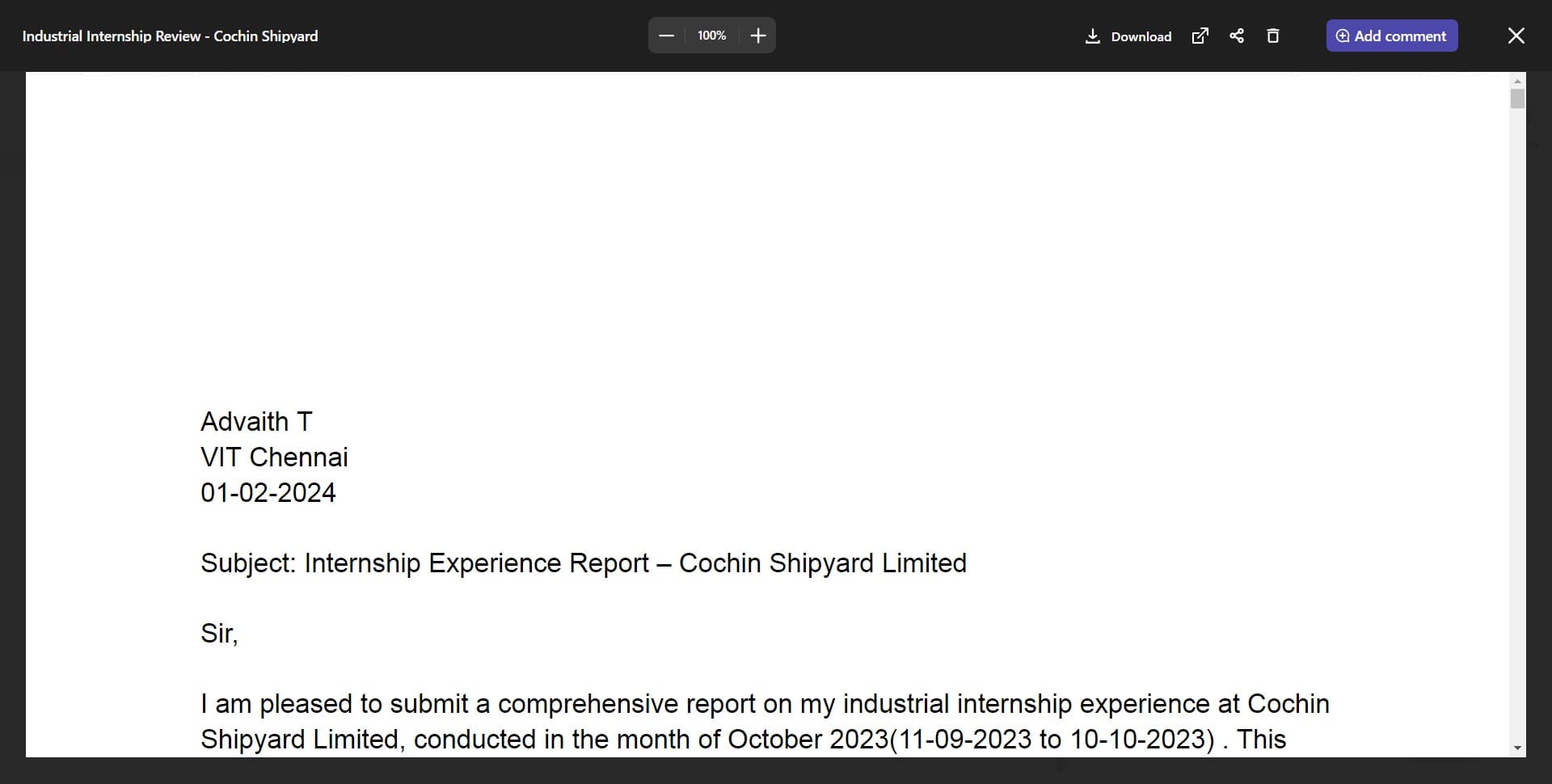Click the Subject line of the letter
The height and width of the screenshot is (784, 1552).
coord(583,563)
